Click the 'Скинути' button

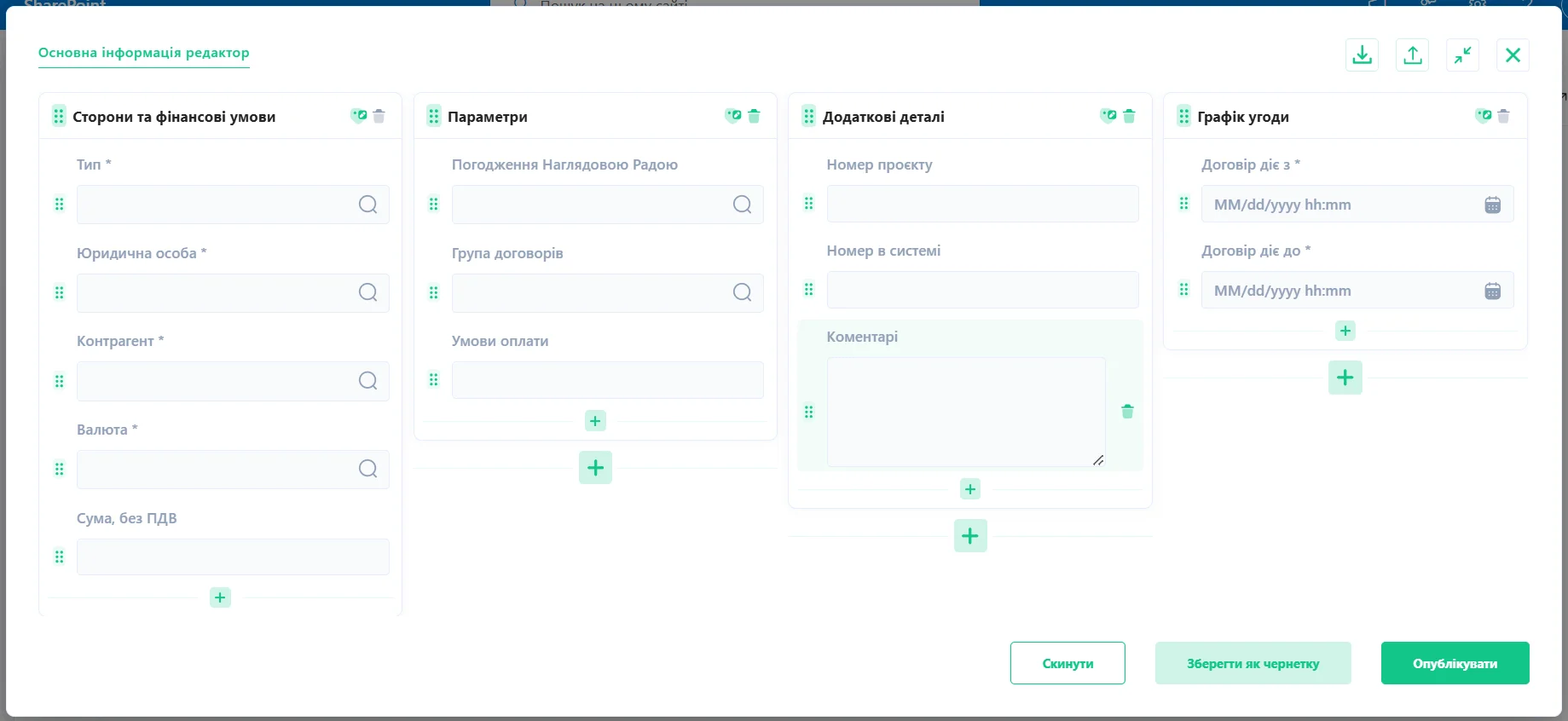coord(1068,663)
